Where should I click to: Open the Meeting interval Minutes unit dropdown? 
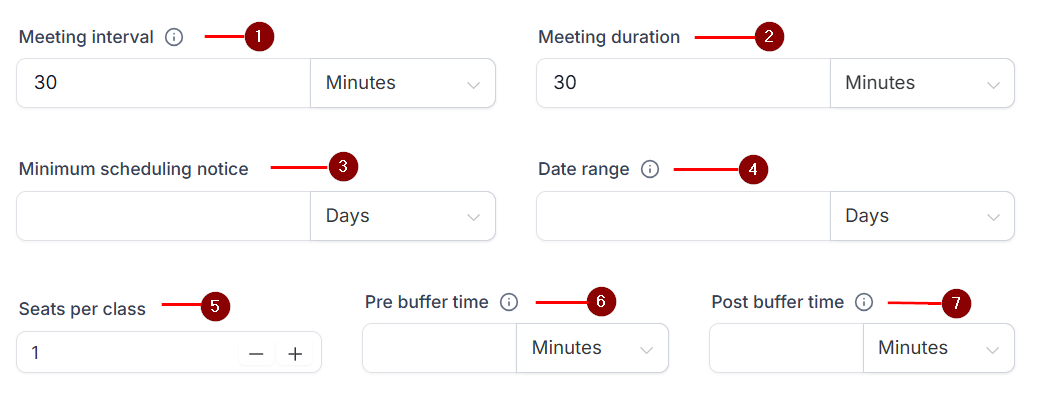tap(403, 83)
